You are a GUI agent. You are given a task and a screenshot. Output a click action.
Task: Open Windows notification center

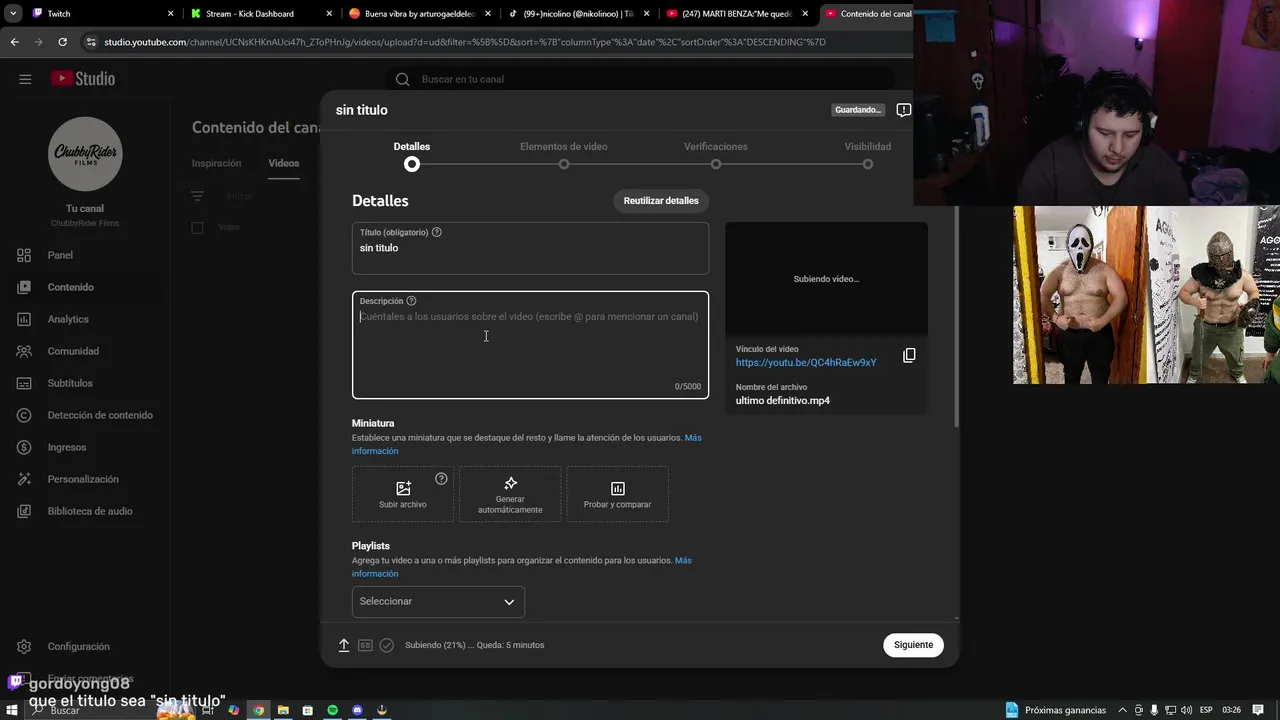(1259, 710)
